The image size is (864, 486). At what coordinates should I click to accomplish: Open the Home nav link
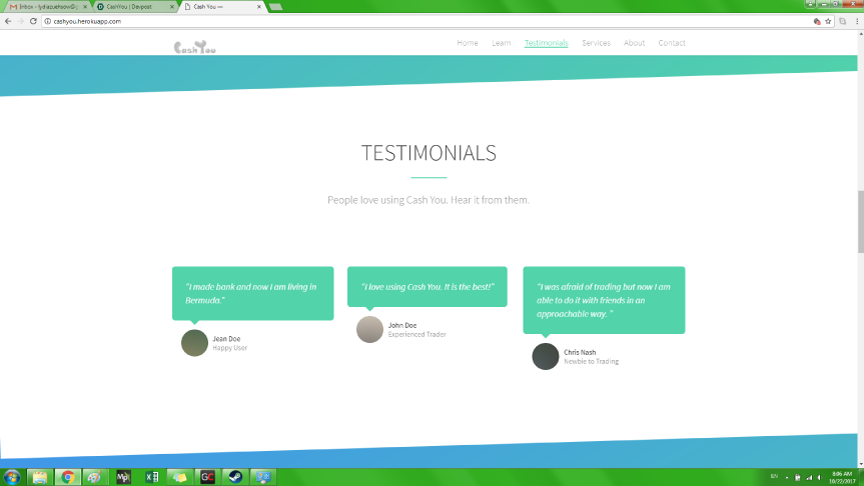pos(467,43)
